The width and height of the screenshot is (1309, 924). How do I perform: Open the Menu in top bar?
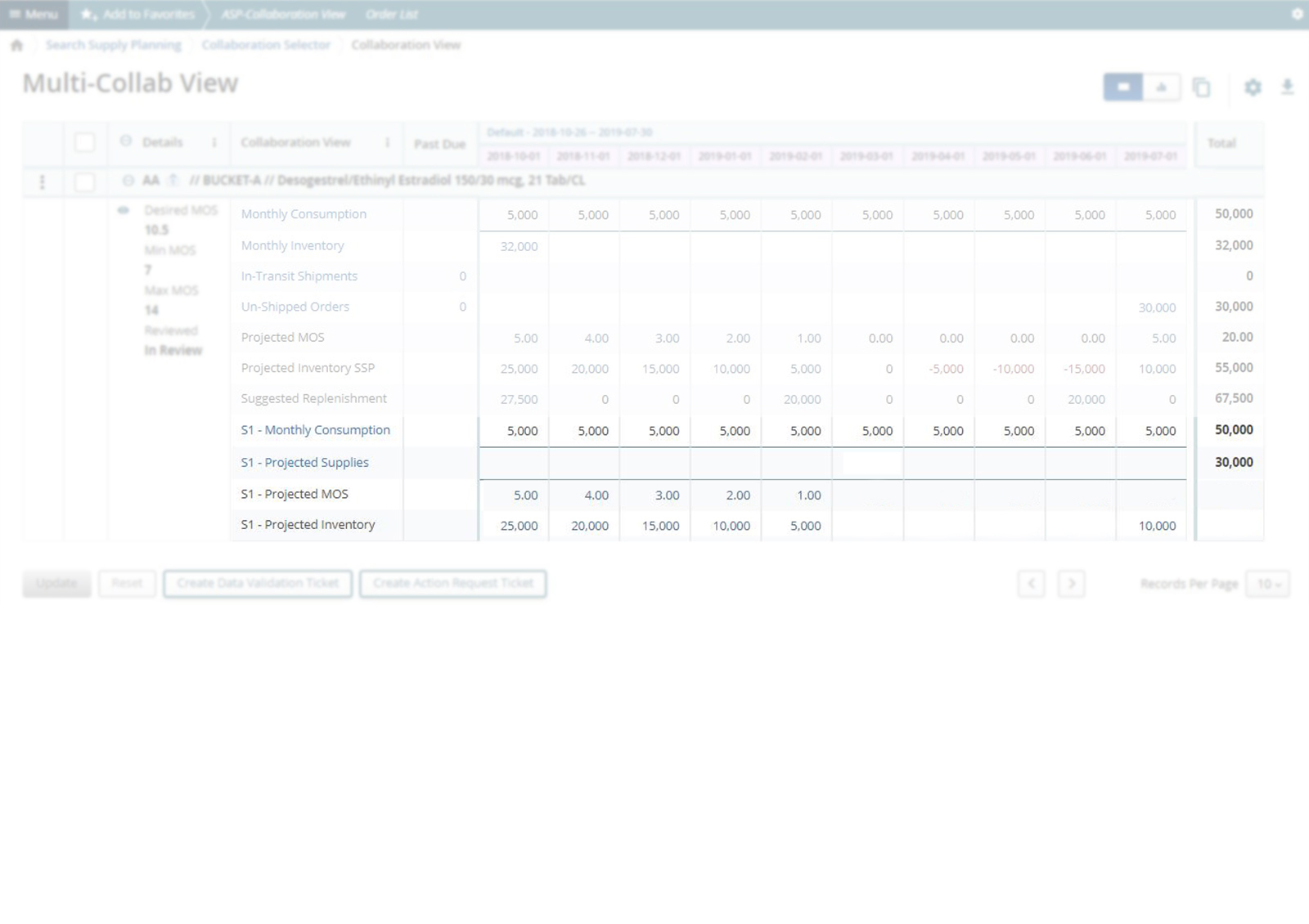[34, 14]
